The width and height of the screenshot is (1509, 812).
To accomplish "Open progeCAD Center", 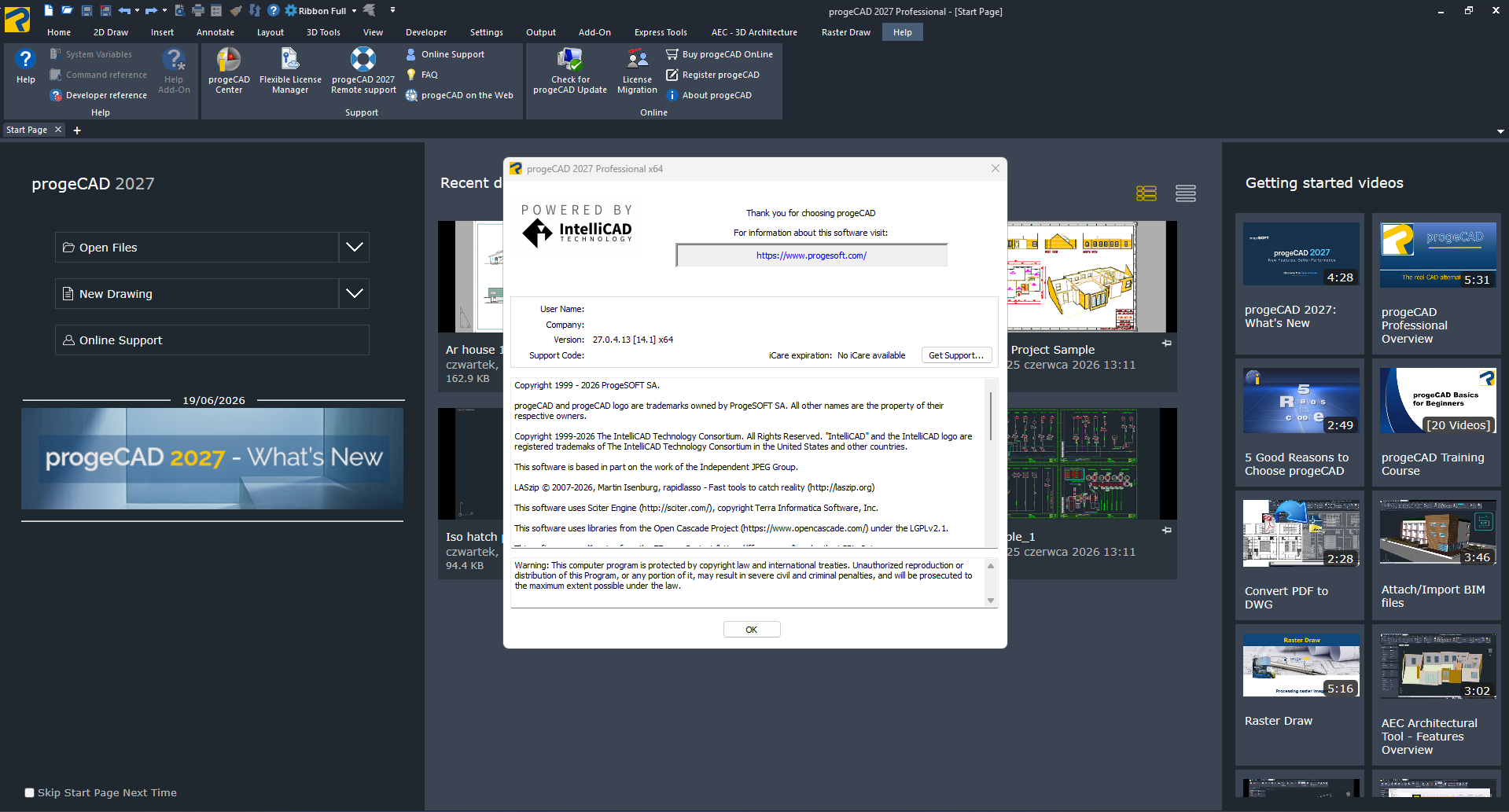I will [x=229, y=71].
